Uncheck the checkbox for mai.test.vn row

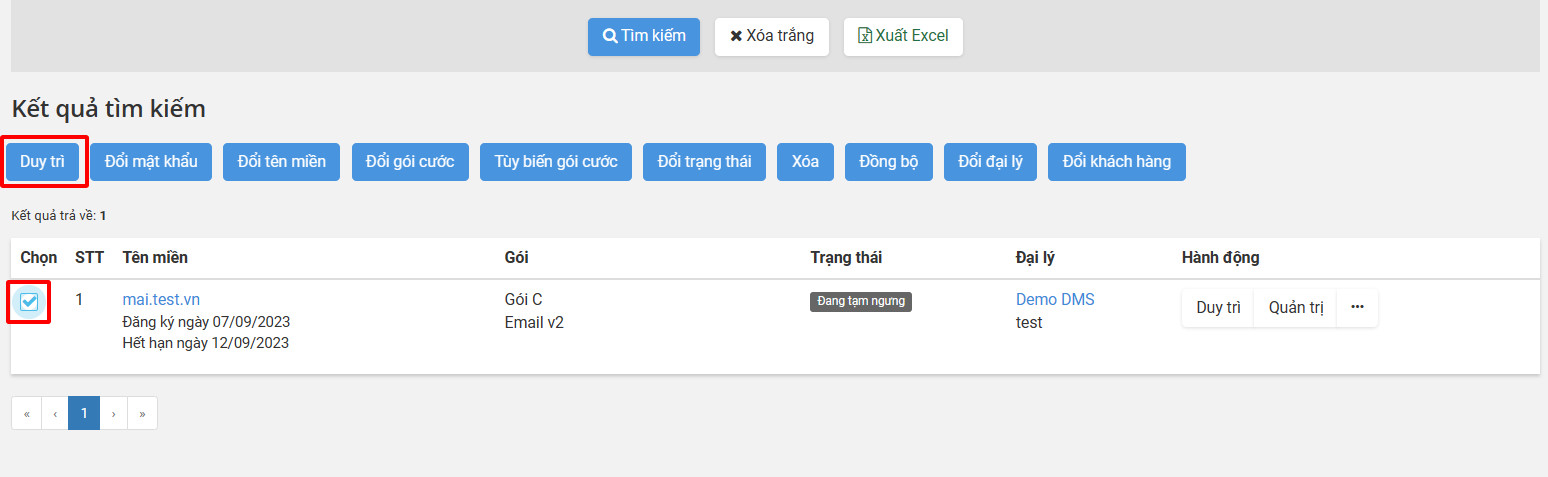[29, 302]
